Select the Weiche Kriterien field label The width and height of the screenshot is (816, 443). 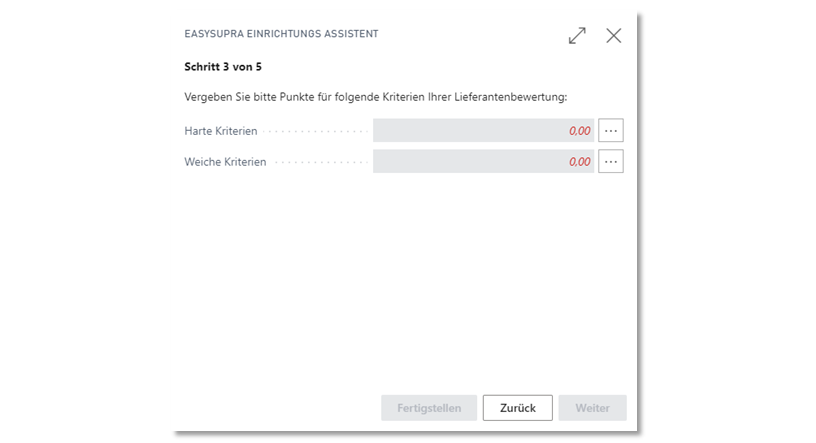[x=225, y=162]
